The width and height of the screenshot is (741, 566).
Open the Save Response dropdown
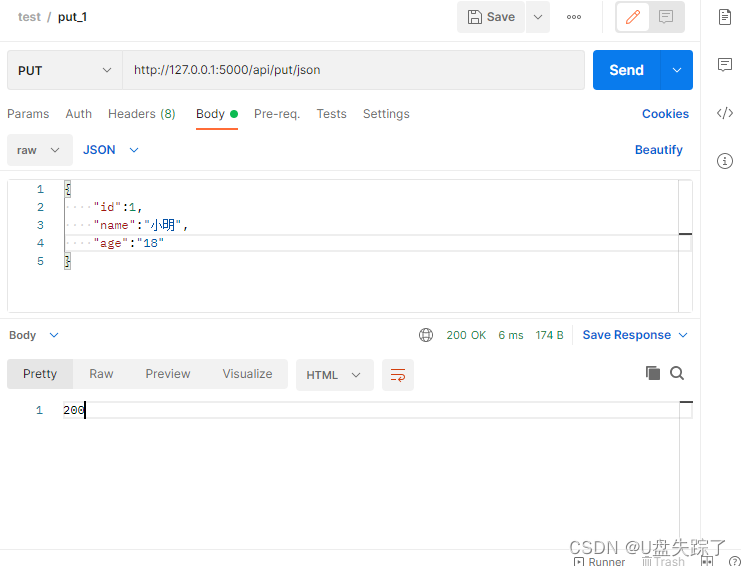635,335
